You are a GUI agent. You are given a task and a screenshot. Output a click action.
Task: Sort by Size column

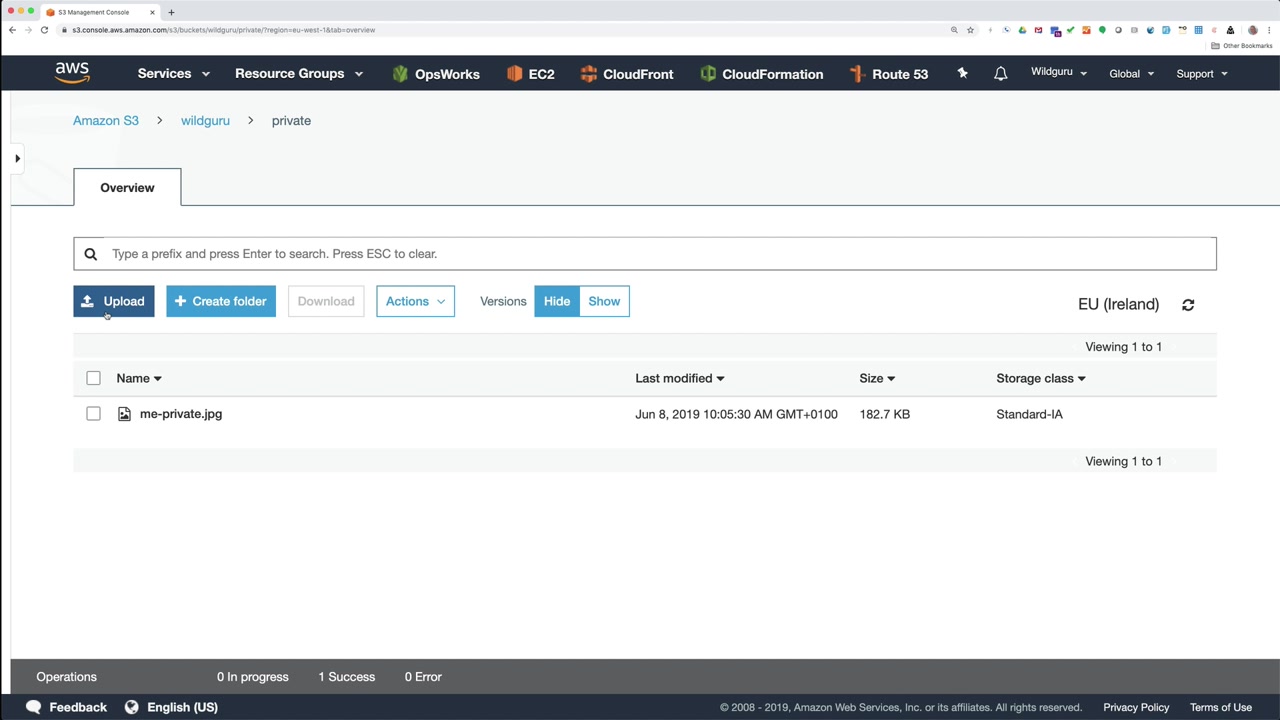[877, 378]
